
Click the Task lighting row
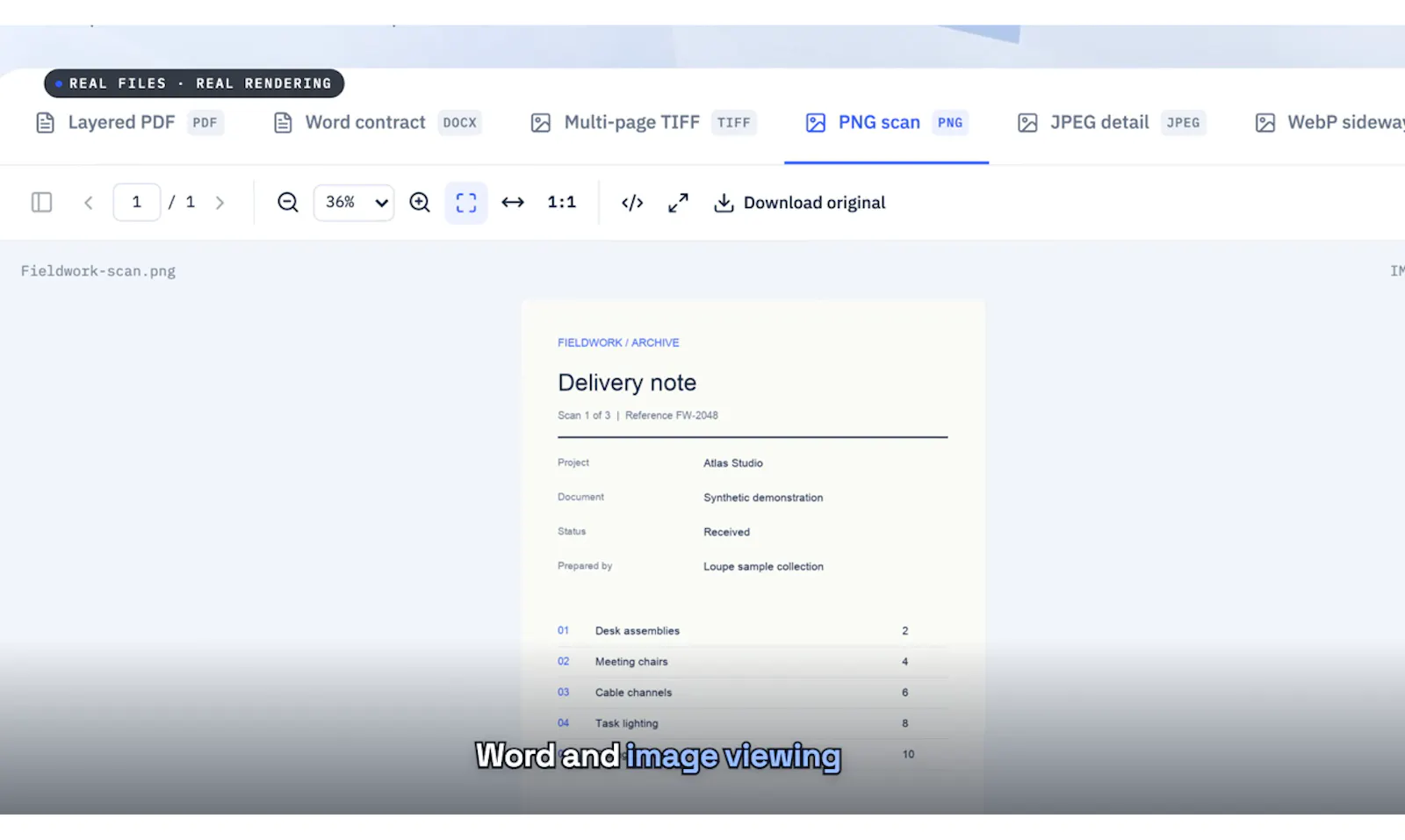tap(753, 723)
